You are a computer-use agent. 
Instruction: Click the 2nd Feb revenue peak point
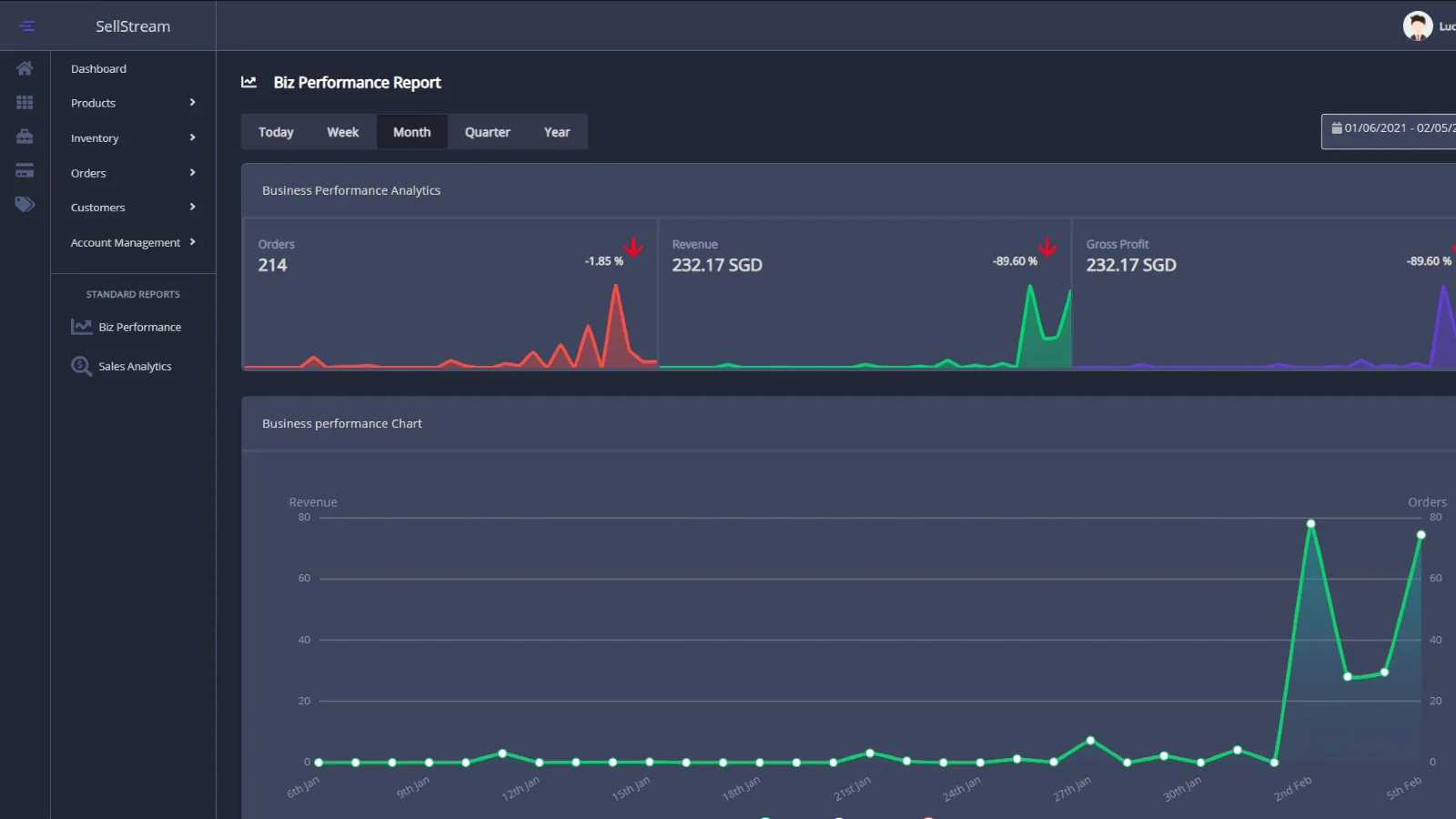coord(1310,524)
